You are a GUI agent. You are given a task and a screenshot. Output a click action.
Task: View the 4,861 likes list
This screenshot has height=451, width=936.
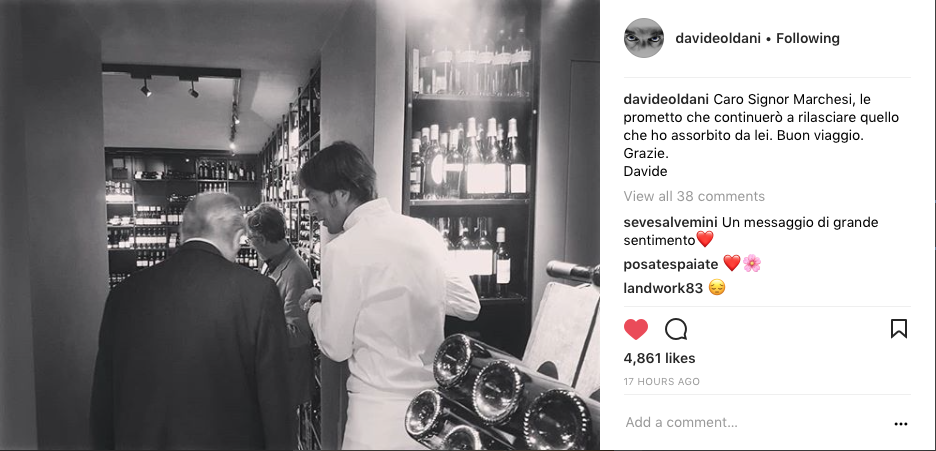[x=659, y=359]
